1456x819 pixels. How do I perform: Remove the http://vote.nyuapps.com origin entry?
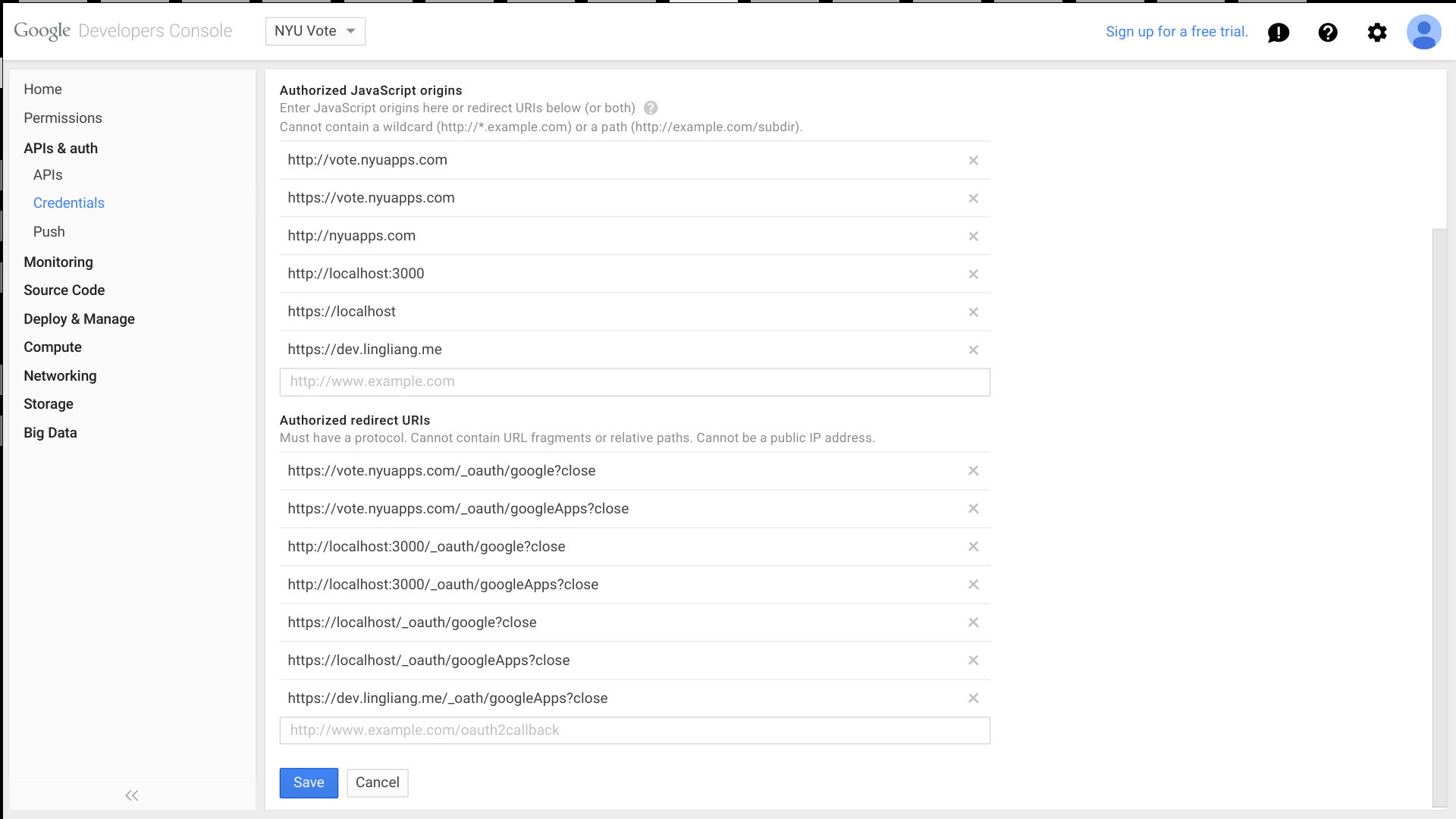coord(973,161)
